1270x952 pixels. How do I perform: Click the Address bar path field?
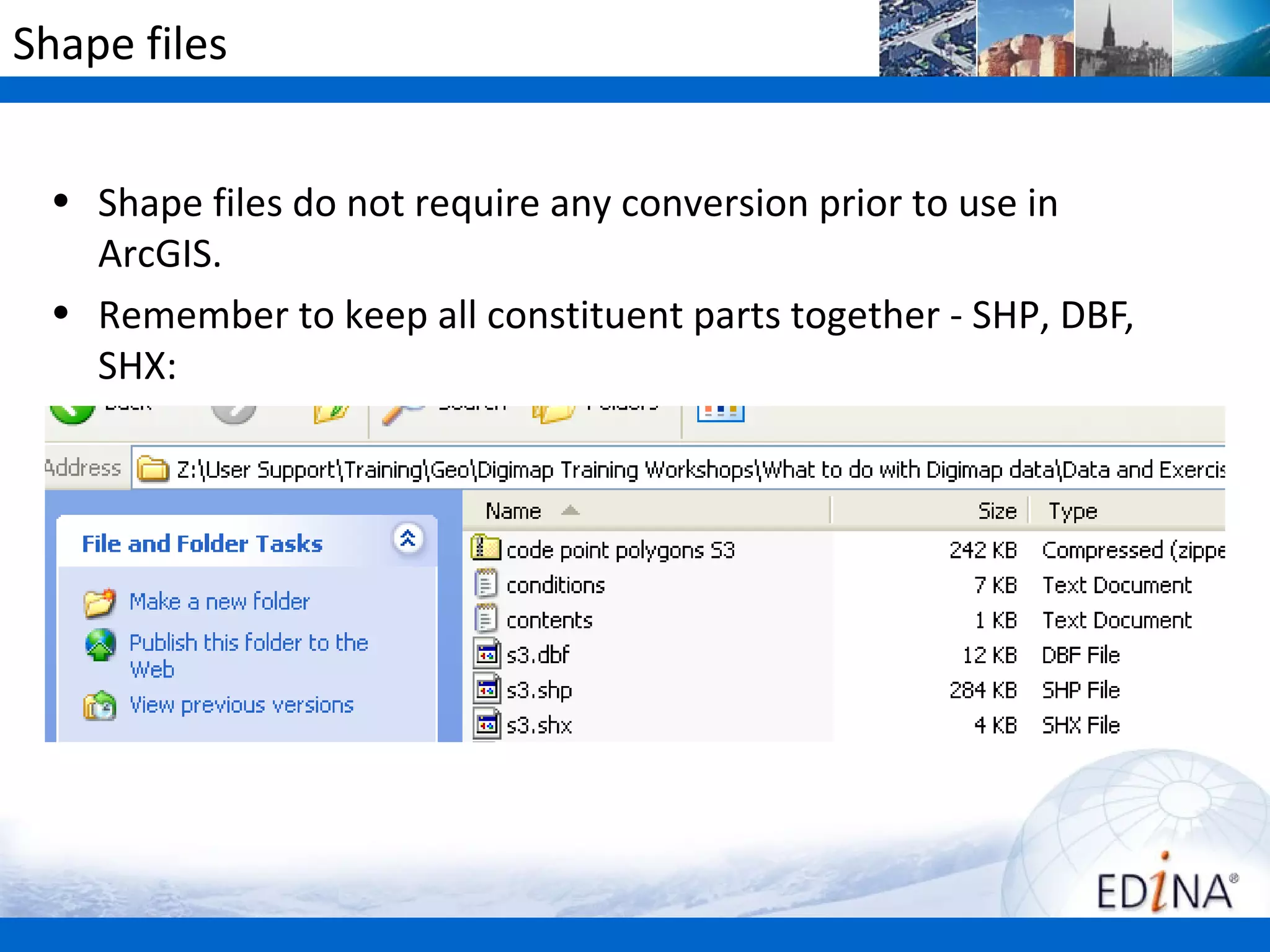[678, 469]
